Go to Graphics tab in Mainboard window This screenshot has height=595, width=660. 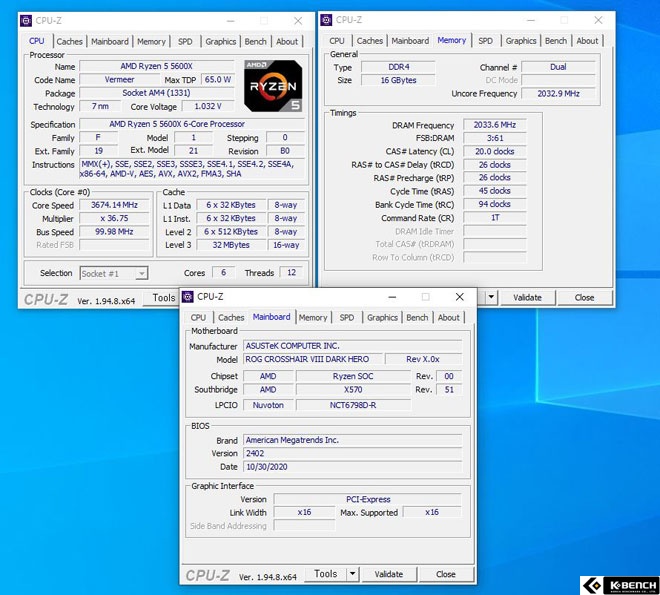tap(382, 318)
